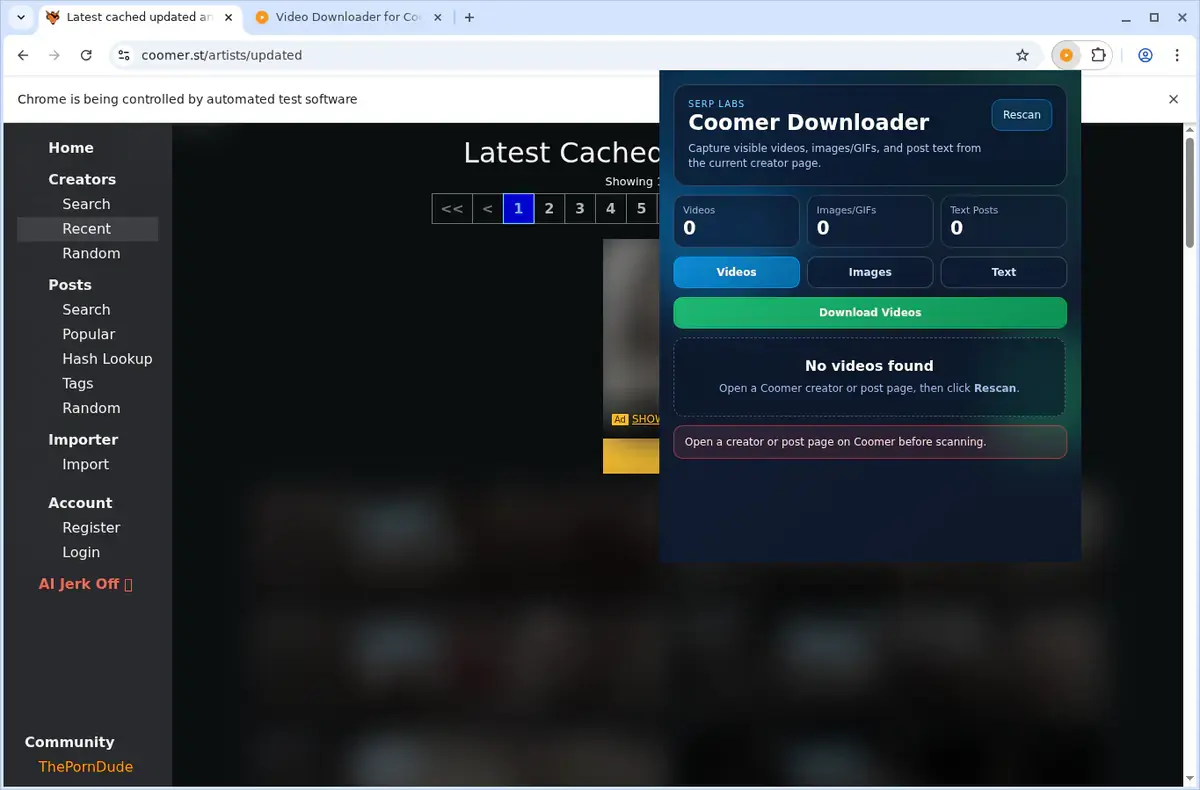1200x790 pixels.
Task: Open site information icon in address bar
Action: [x=123, y=56]
